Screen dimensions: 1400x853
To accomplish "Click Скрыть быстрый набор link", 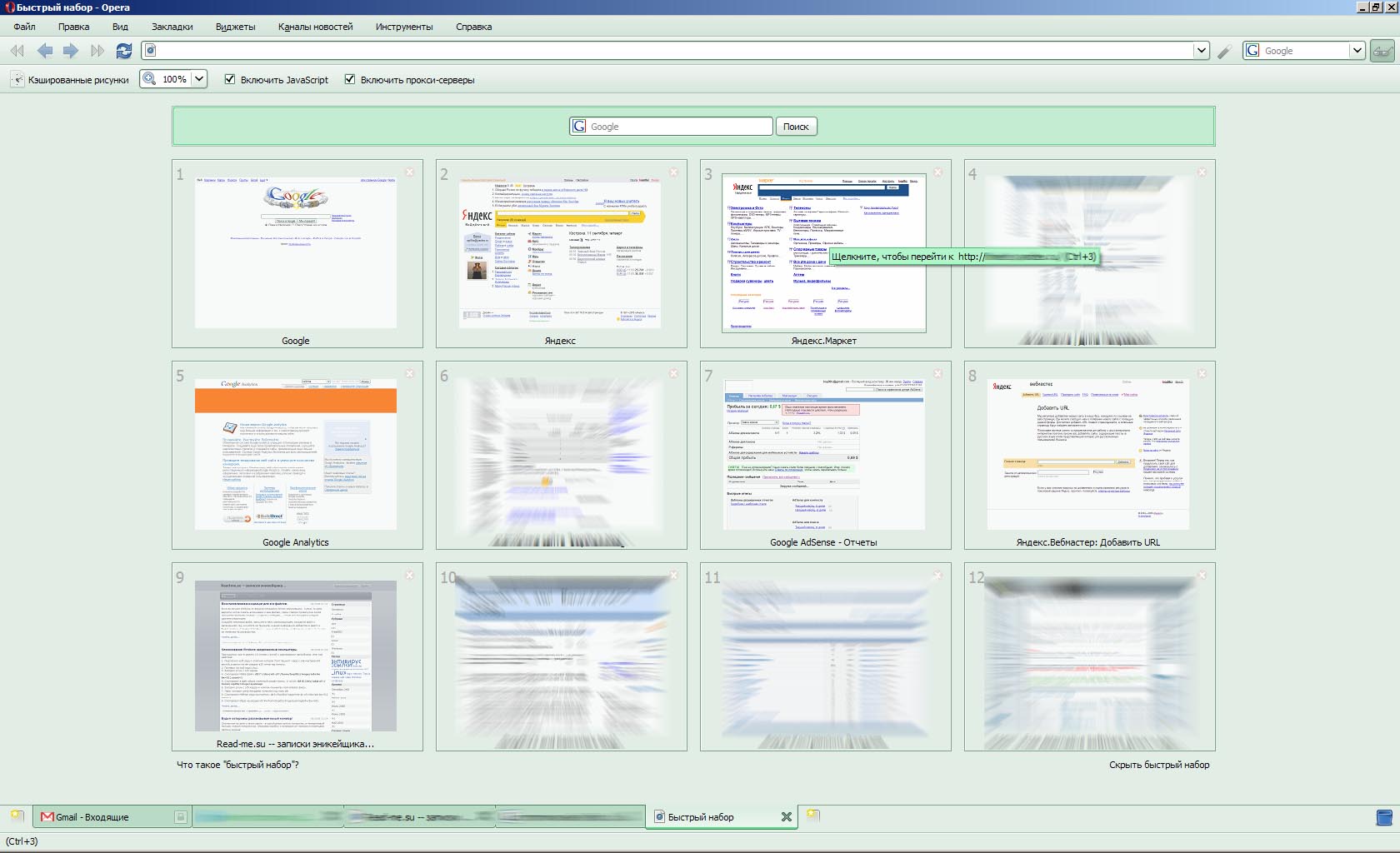I will (1159, 765).
